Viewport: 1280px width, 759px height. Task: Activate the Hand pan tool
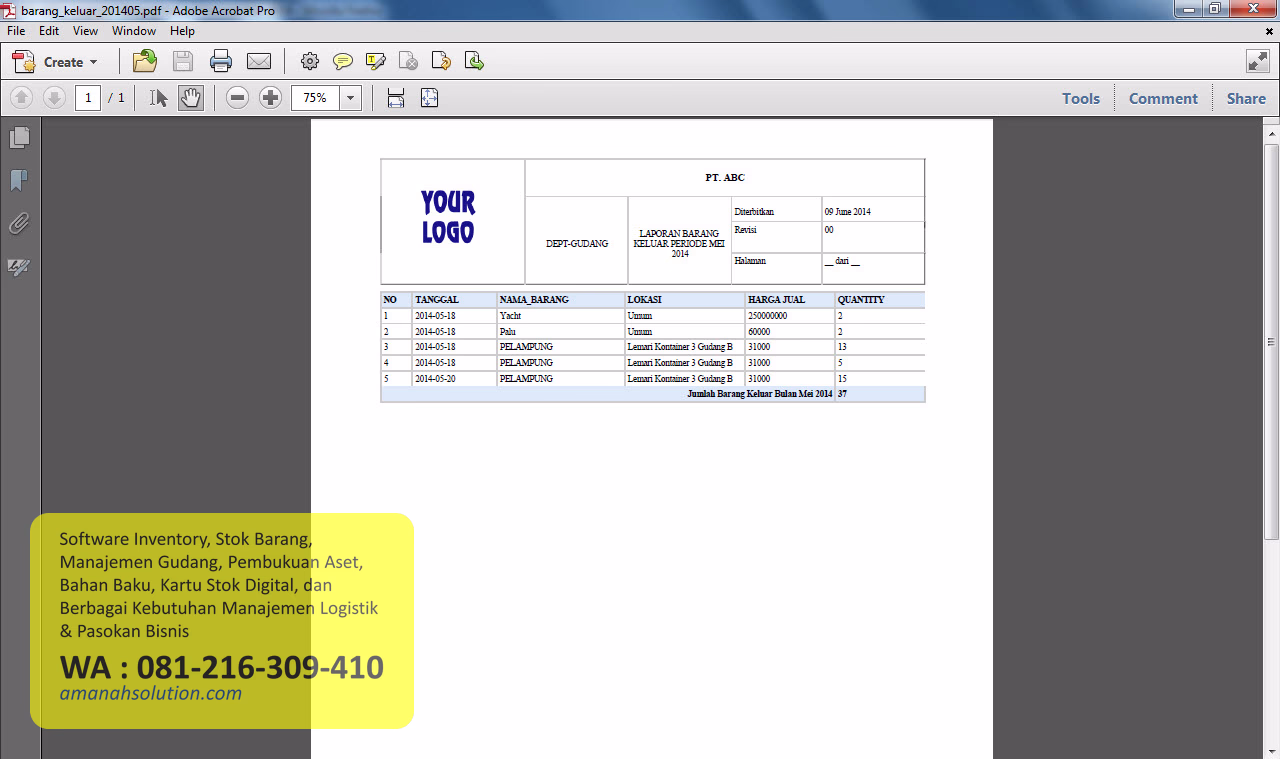[191, 98]
